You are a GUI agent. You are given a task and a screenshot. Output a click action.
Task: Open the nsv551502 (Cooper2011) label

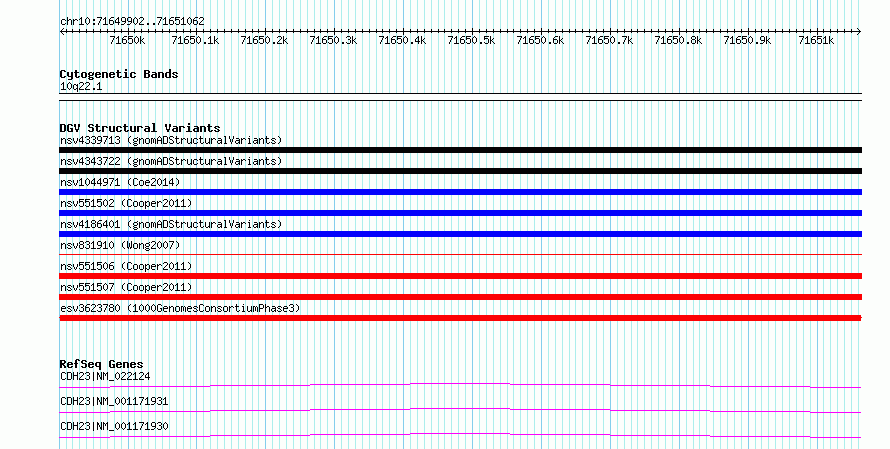click(x=126, y=203)
